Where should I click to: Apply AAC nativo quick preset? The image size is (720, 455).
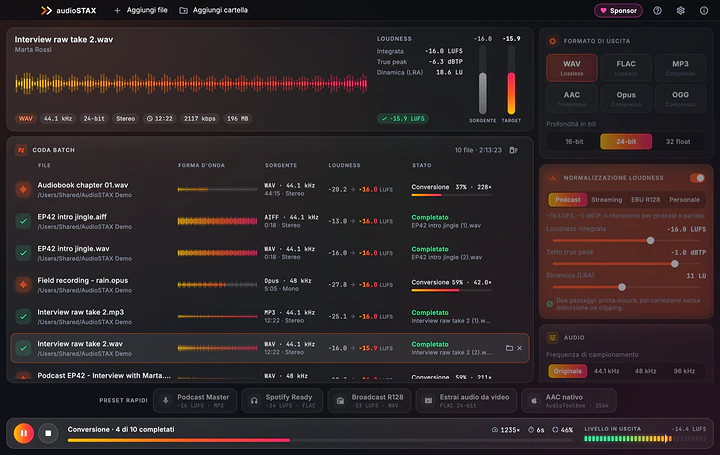568,400
